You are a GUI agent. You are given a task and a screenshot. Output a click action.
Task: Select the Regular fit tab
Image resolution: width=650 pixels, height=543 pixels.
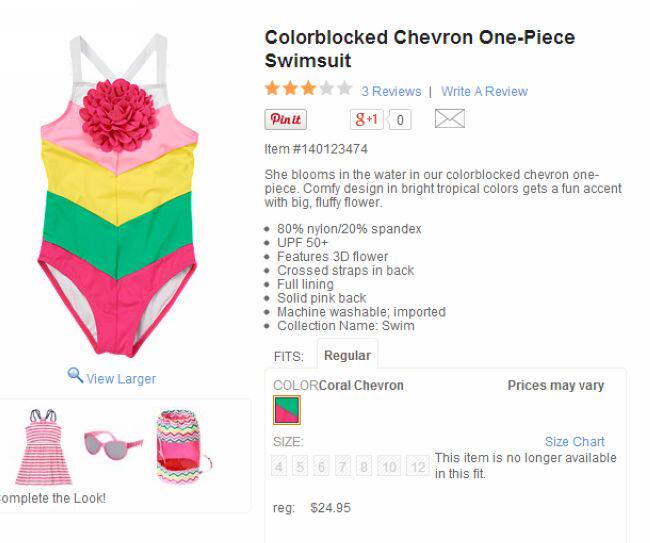347,355
